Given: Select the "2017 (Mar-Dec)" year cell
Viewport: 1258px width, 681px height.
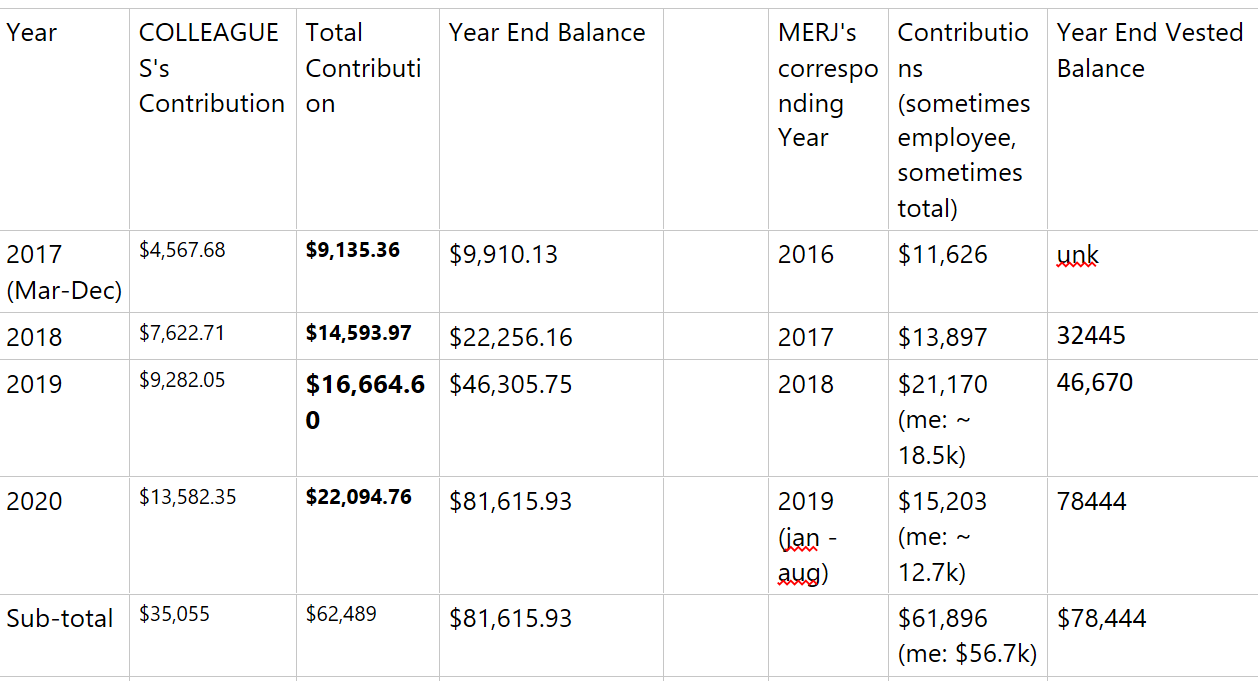Looking at the screenshot, I should tap(64, 272).
